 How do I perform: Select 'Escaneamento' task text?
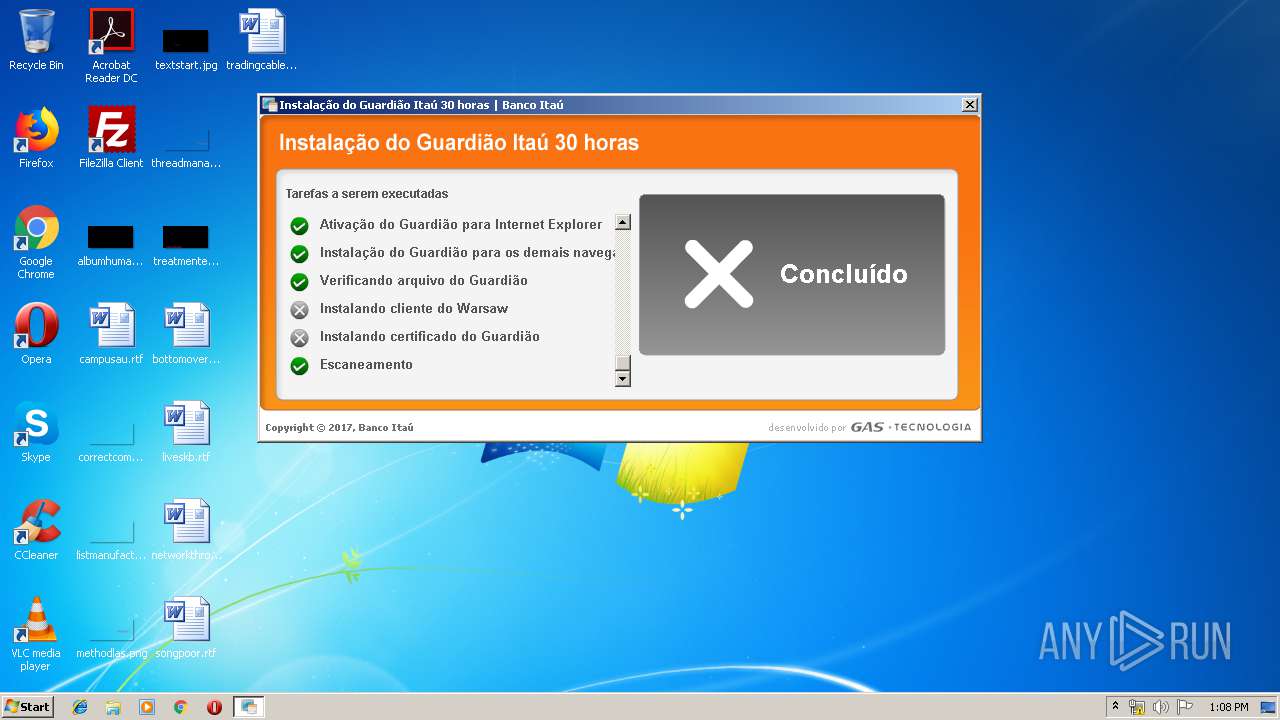(366, 365)
